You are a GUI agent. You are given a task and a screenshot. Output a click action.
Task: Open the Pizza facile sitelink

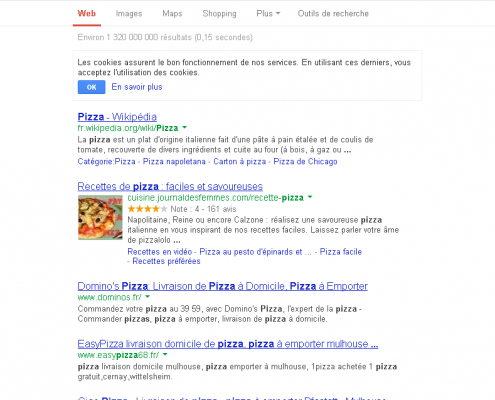pyautogui.click(x=341, y=252)
